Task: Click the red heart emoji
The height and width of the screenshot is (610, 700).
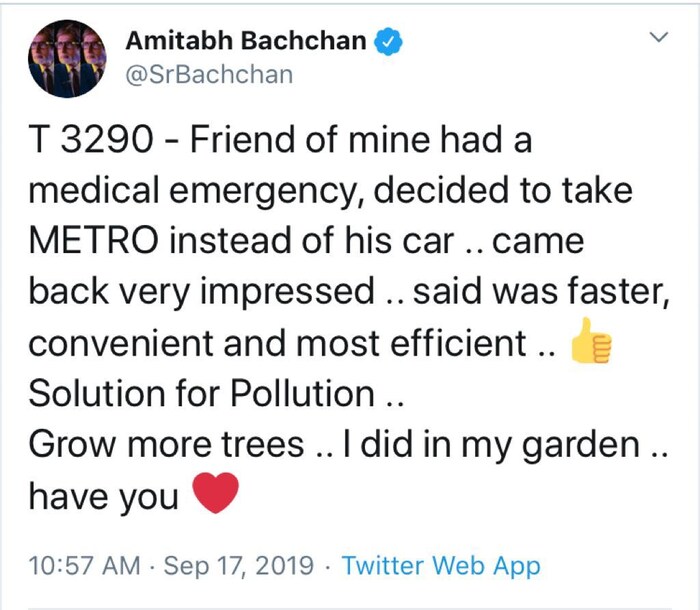Action: [x=214, y=494]
